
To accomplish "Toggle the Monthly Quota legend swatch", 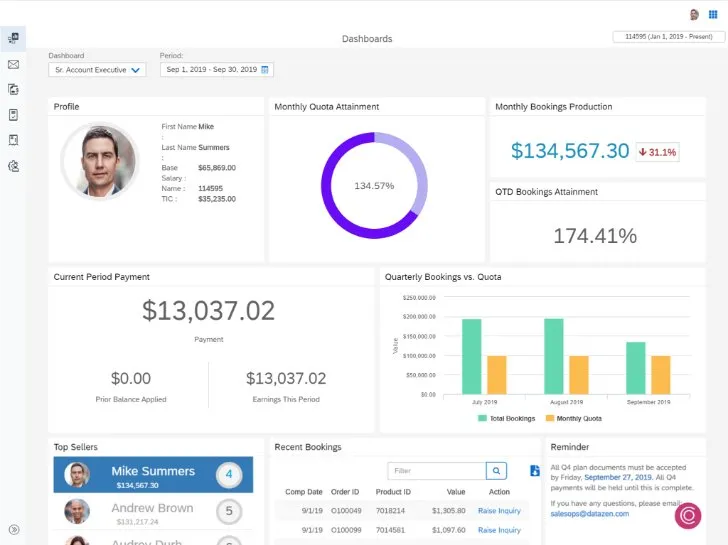I will pos(548,418).
